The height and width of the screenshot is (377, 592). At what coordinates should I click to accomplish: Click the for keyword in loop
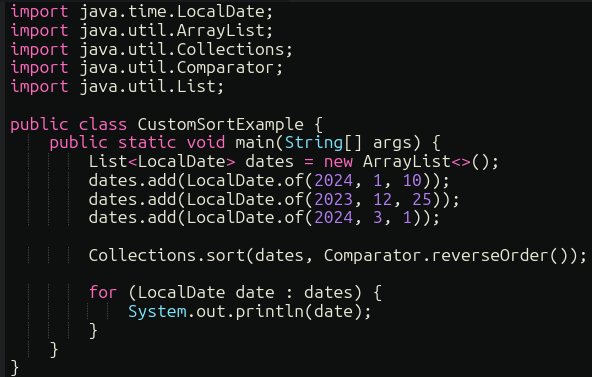click(103, 292)
